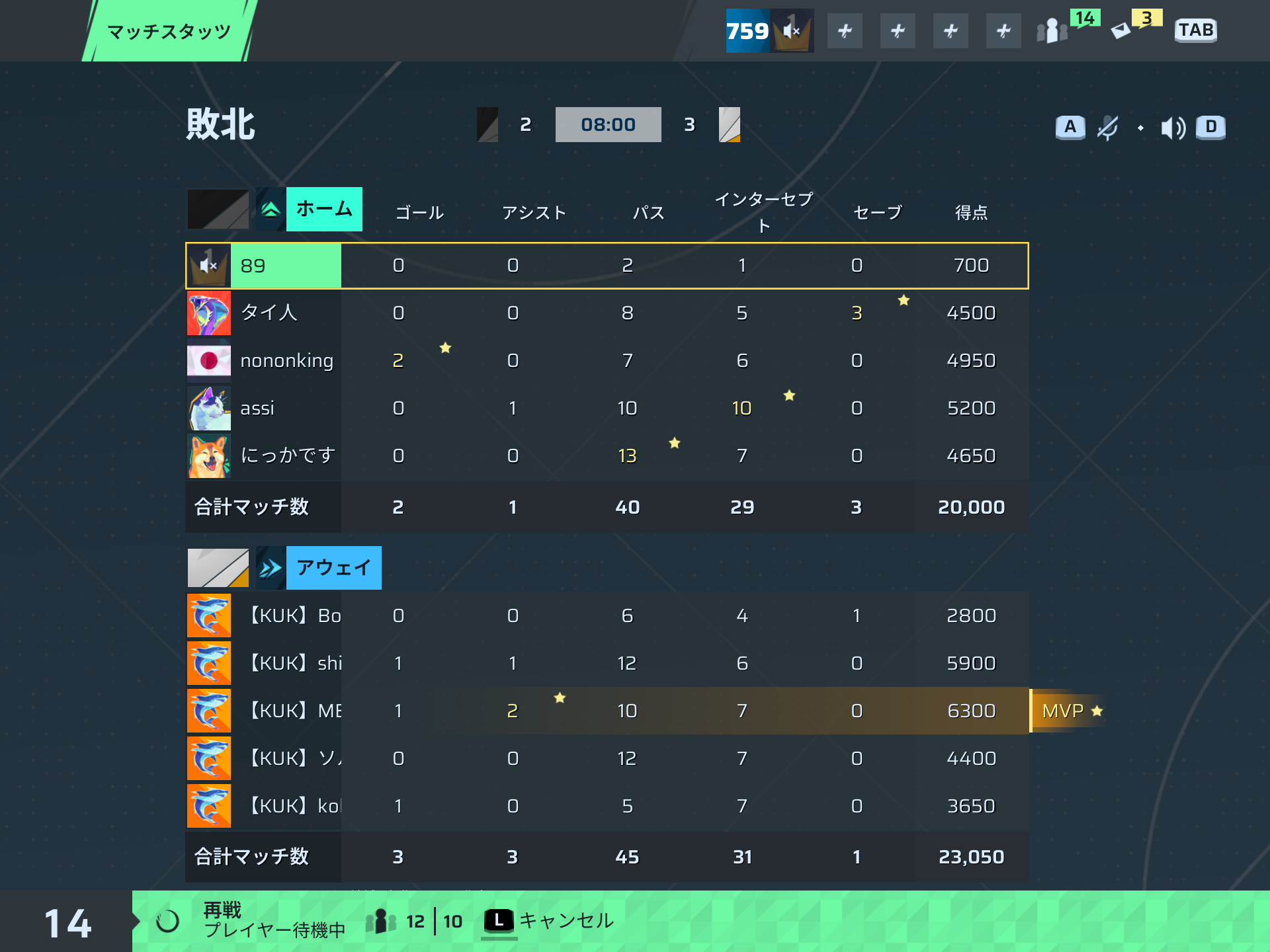Click 【KUK】ME score 6300

tap(971, 711)
